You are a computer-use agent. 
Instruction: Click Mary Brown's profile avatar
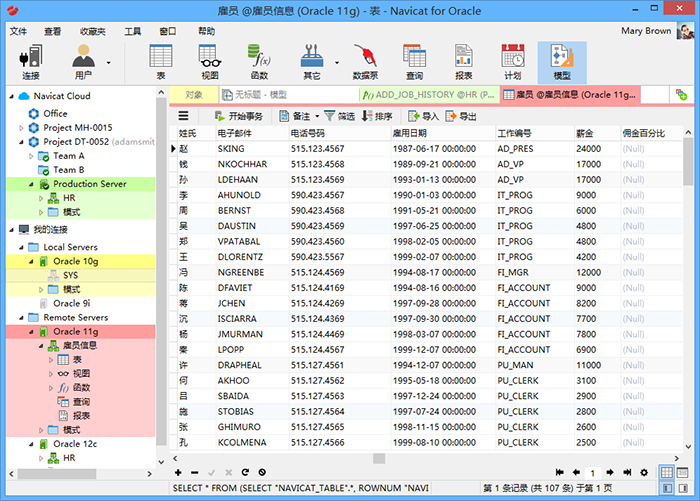click(x=685, y=31)
